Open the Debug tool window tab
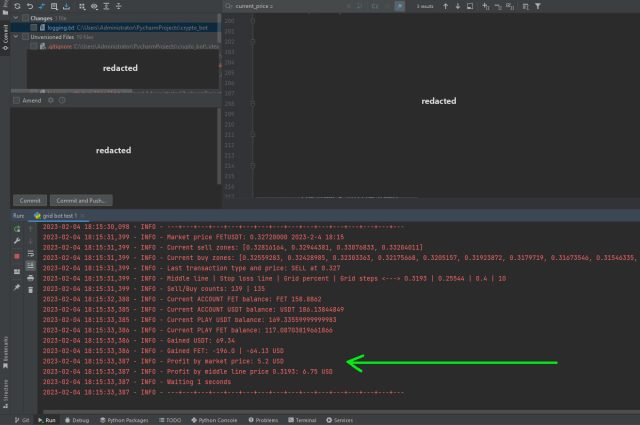The width and height of the screenshot is (640, 425). [77, 420]
